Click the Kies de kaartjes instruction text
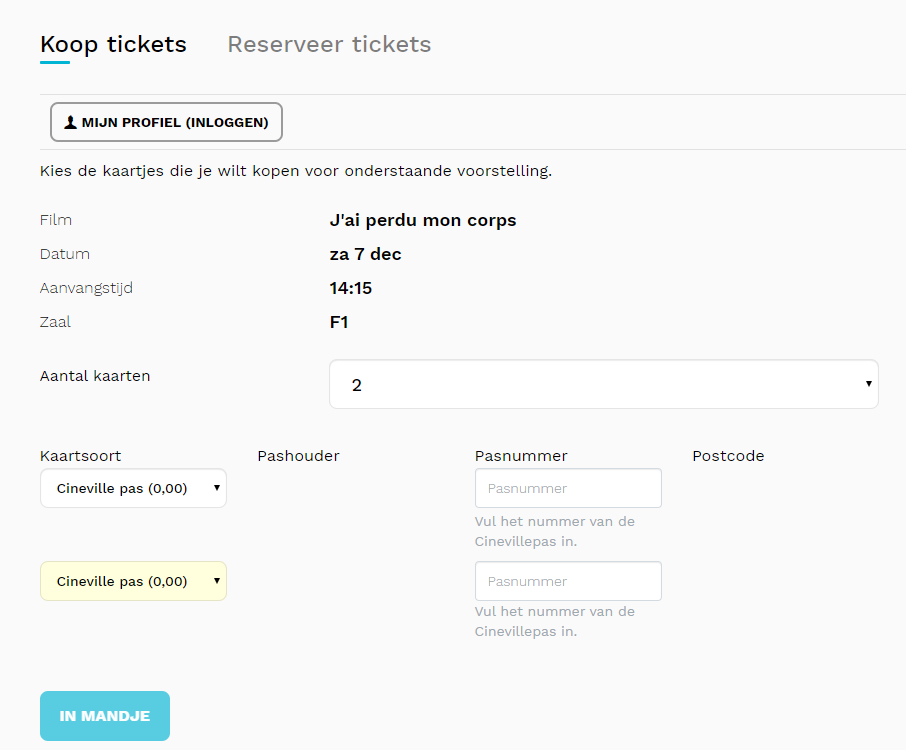The height and width of the screenshot is (750, 906). (295, 171)
